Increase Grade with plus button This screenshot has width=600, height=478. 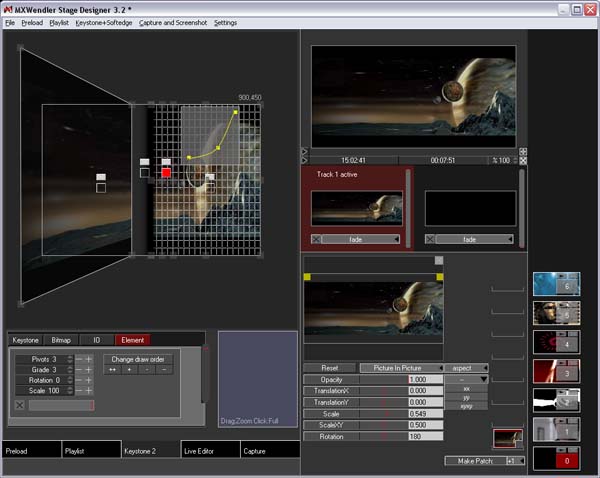click(89, 370)
